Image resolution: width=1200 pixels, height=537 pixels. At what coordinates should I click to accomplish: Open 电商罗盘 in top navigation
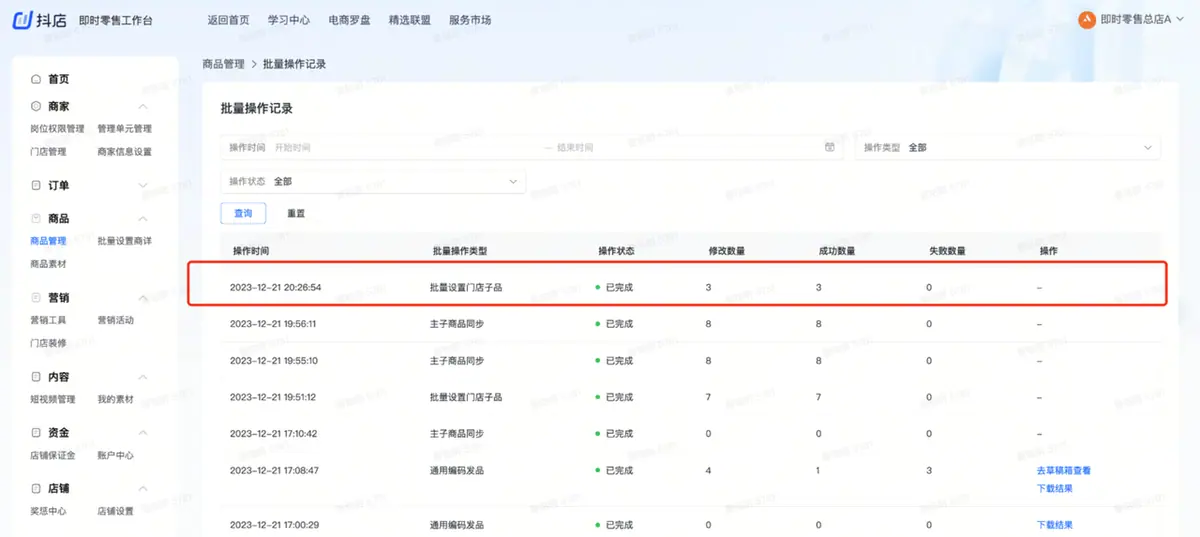click(349, 20)
